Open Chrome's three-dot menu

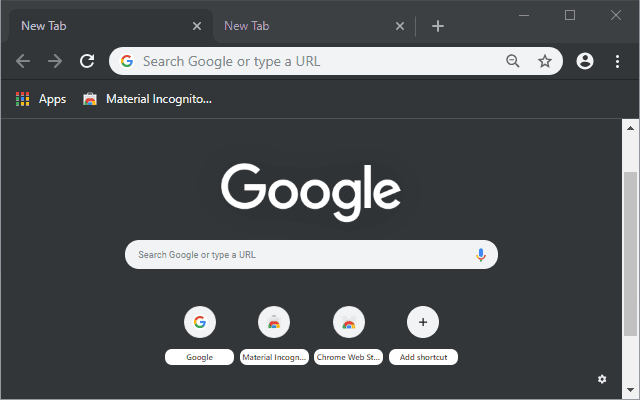pyautogui.click(x=617, y=61)
